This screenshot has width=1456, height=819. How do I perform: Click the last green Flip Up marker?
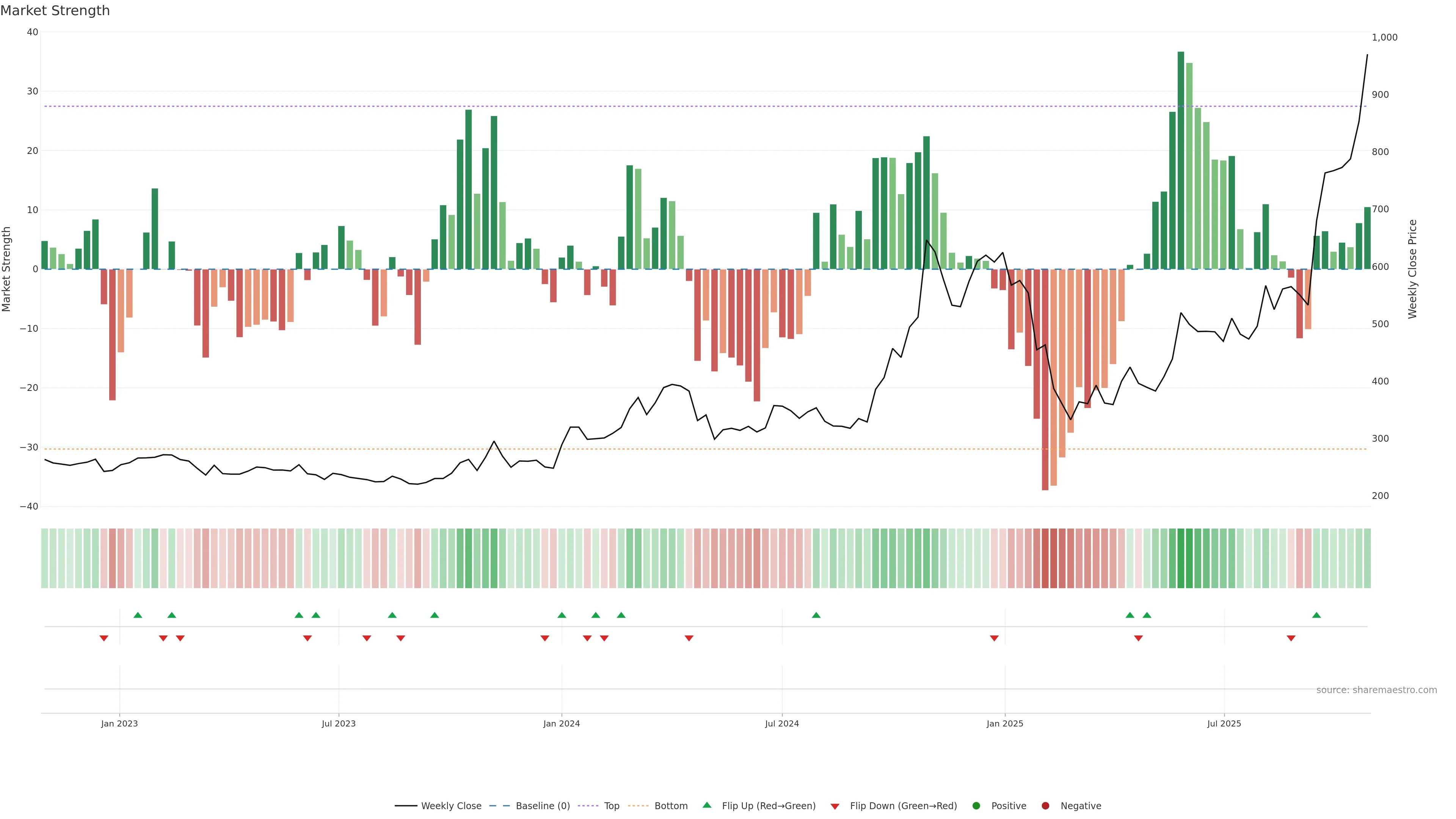[1316, 615]
